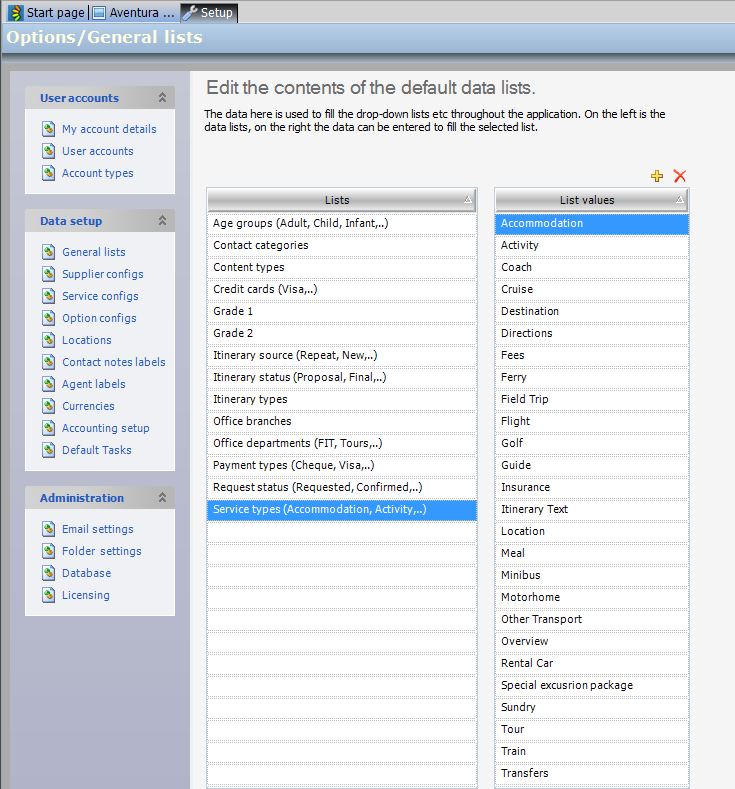Click the icon next to Email settings

pyautogui.click(x=48, y=529)
